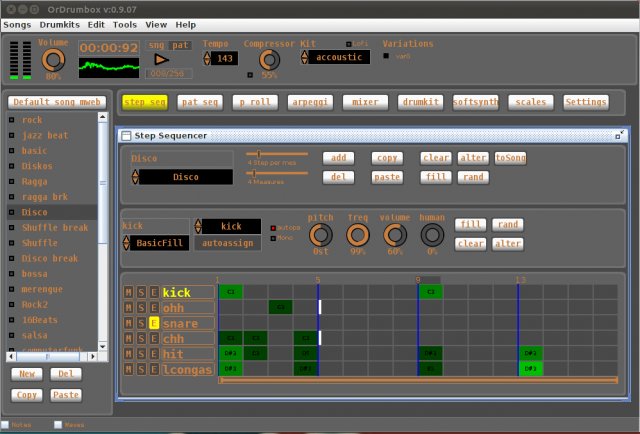Adjust the Compressor knob
Image resolution: width=640 pixels, height=434 pixels.
pyautogui.click(x=268, y=60)
